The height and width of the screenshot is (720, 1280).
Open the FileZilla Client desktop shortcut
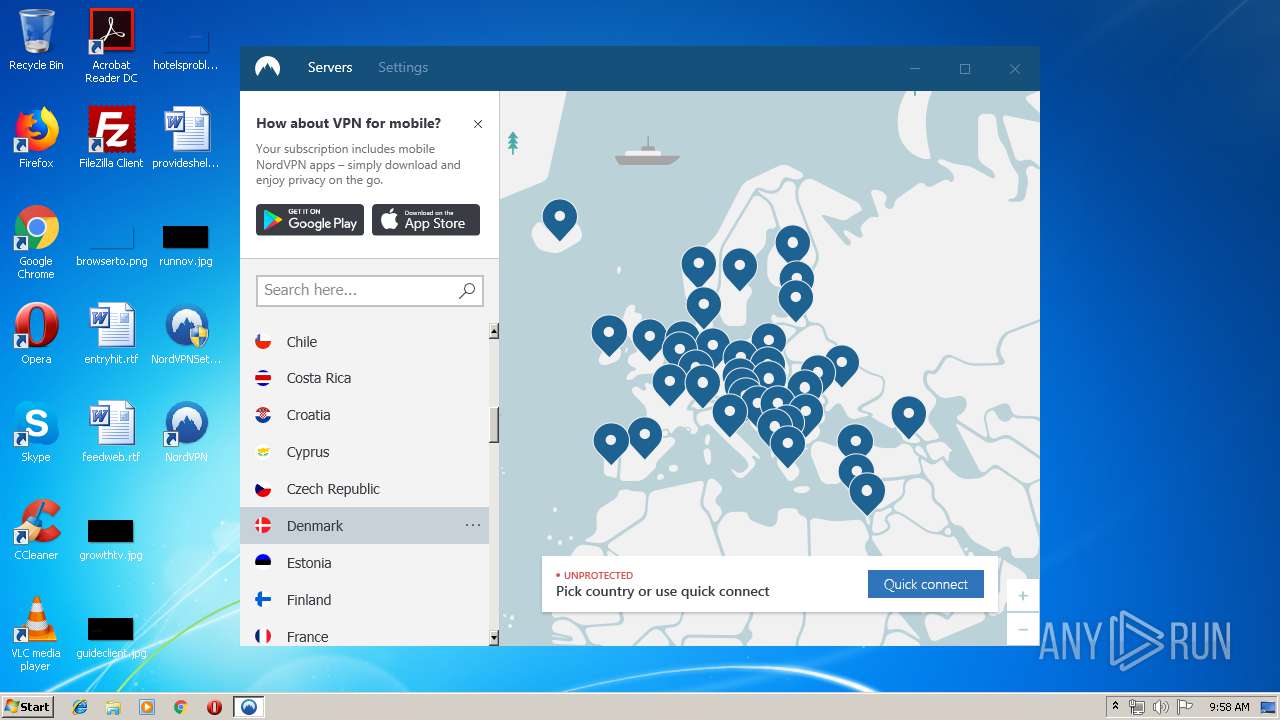click(x=111, y=138)
